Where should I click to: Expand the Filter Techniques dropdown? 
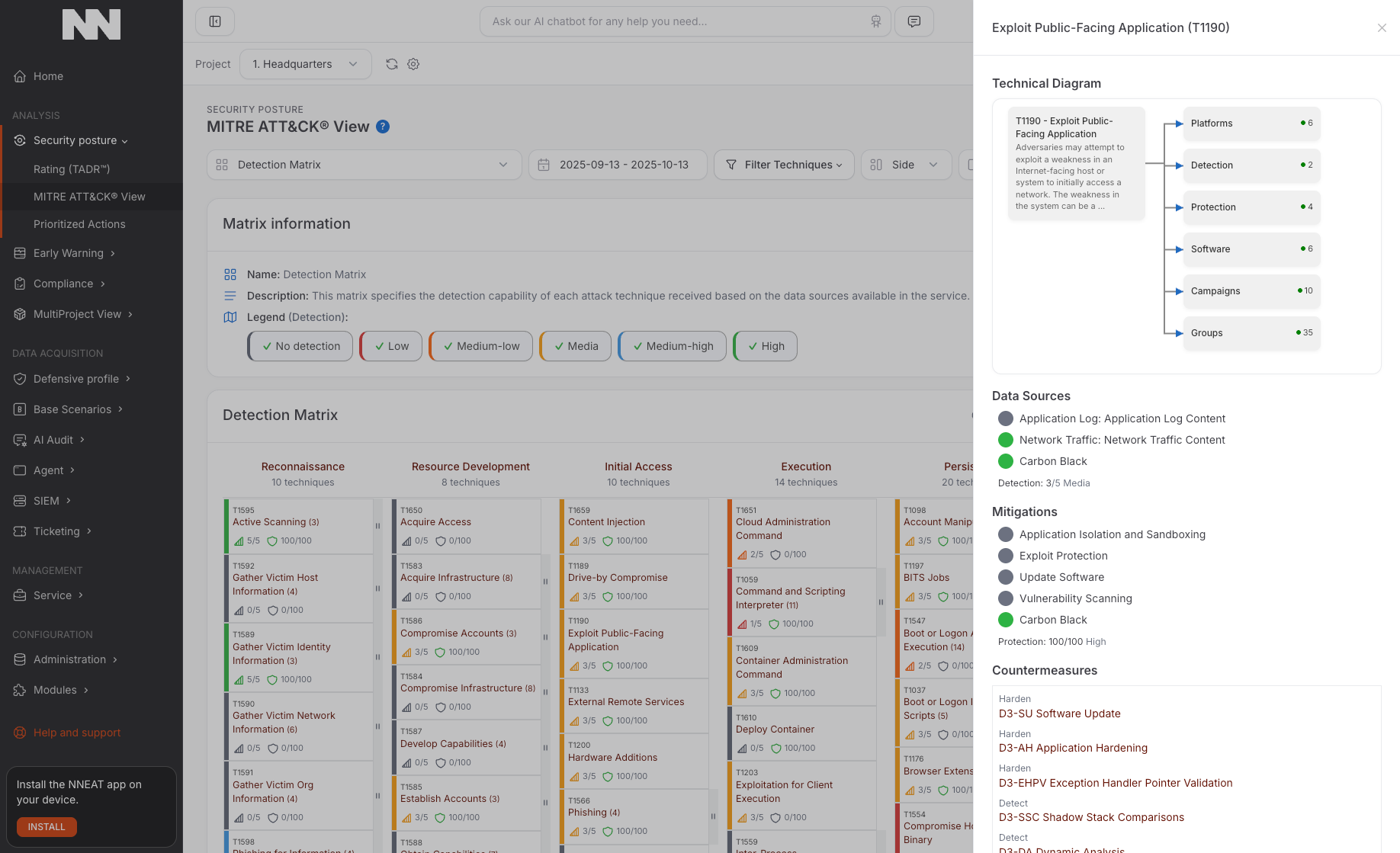point(784,165)
